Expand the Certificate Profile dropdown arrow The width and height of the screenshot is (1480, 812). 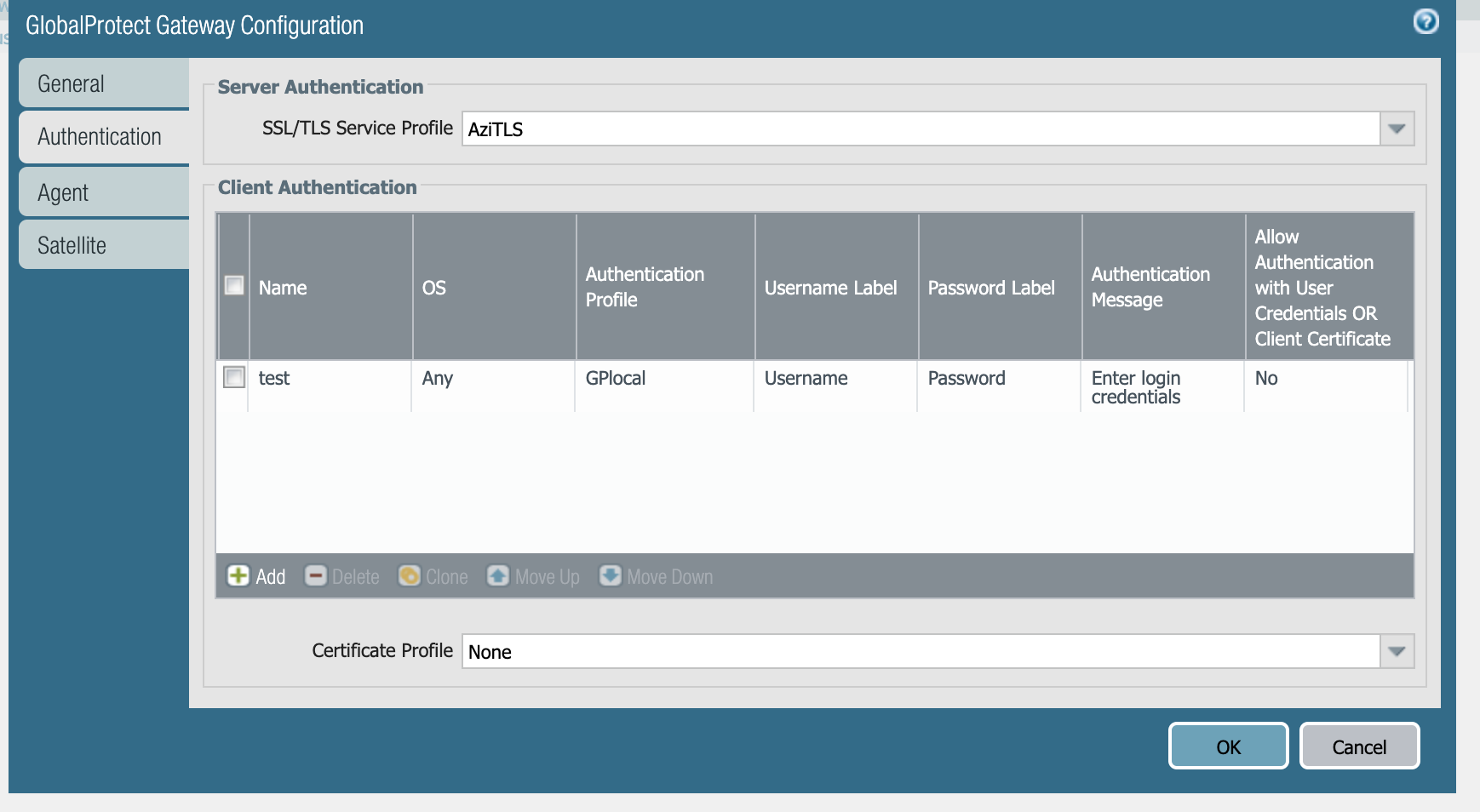pos(1397,652)
